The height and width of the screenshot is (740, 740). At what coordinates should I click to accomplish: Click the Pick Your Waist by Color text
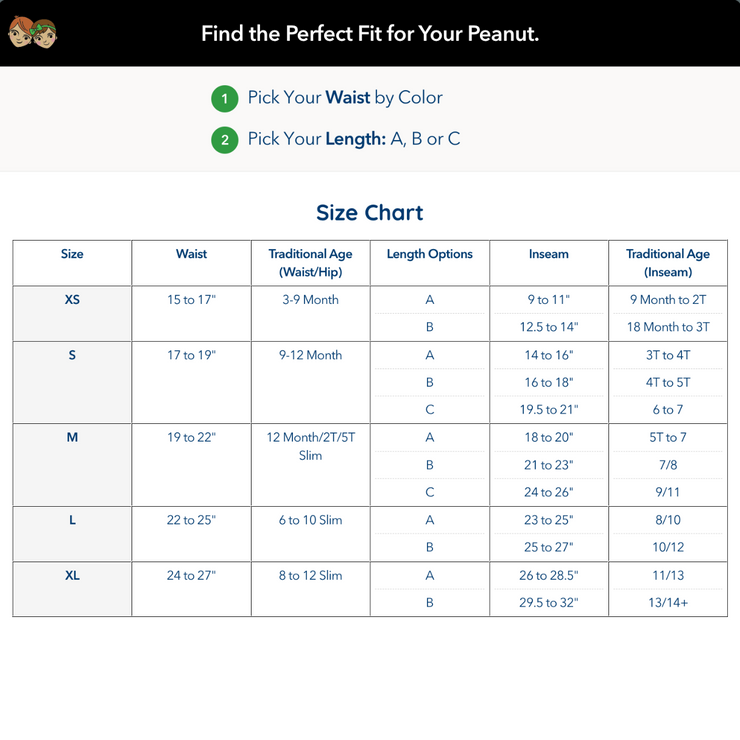(x=345, y=97)
